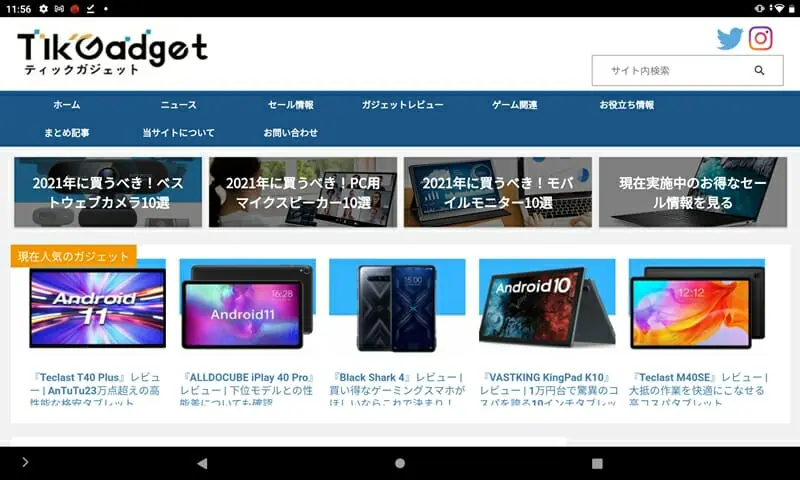Open the Twitter icon link

[x=730, y=39]
